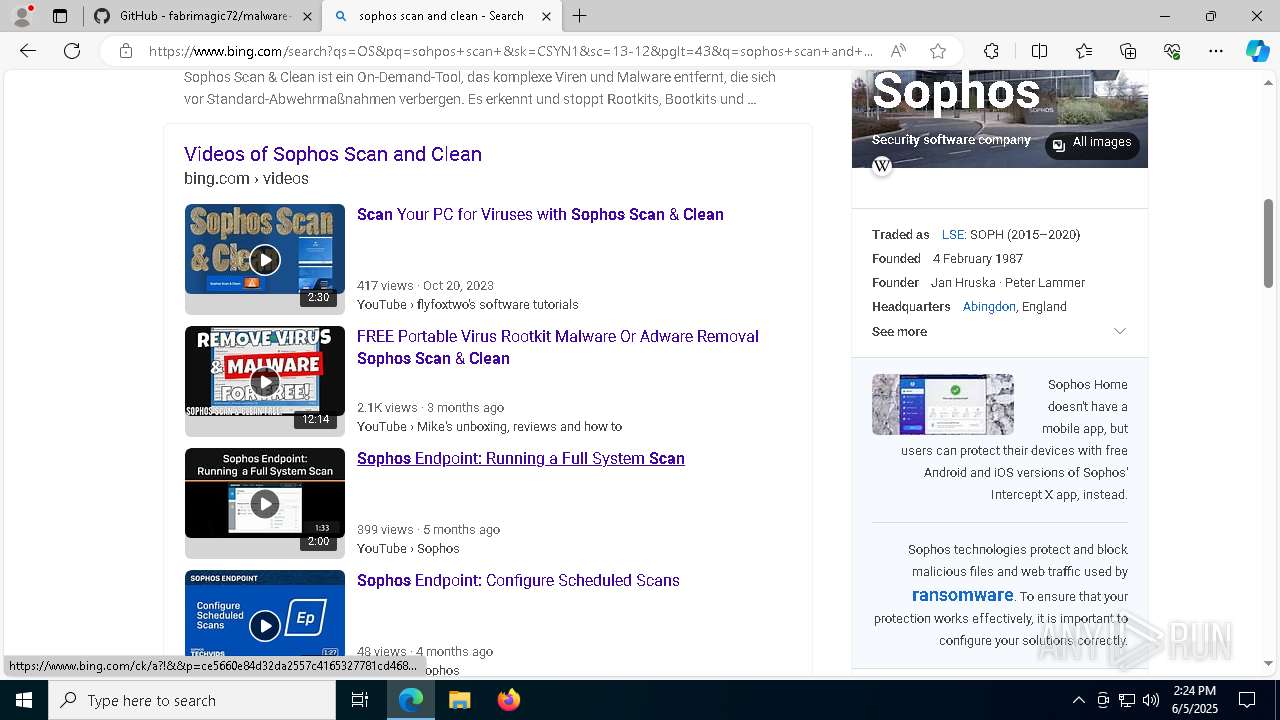Go back to previous page
This screenshot has height=720, width=1280.
pos(28,51)
